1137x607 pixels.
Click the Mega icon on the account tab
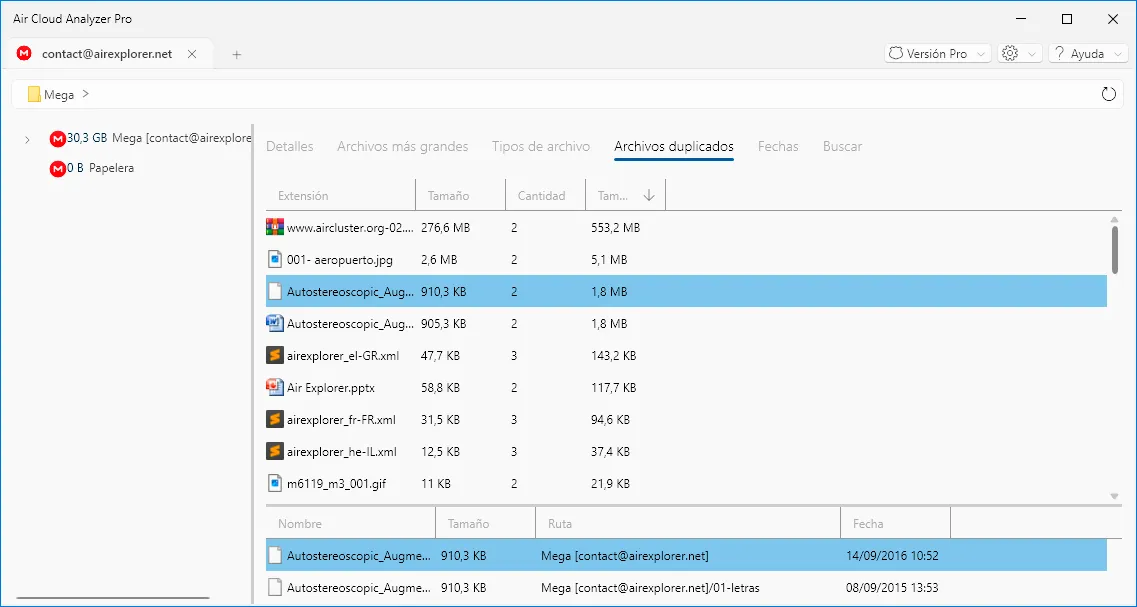[25, 54]
